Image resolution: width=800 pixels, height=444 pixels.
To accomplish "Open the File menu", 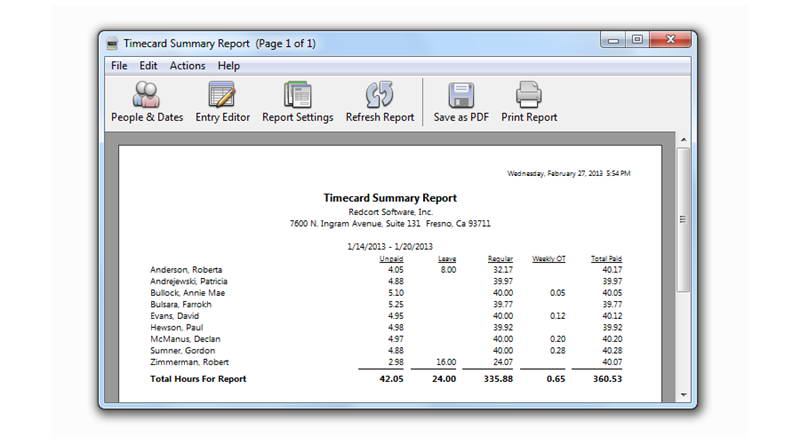I will 119,66.
